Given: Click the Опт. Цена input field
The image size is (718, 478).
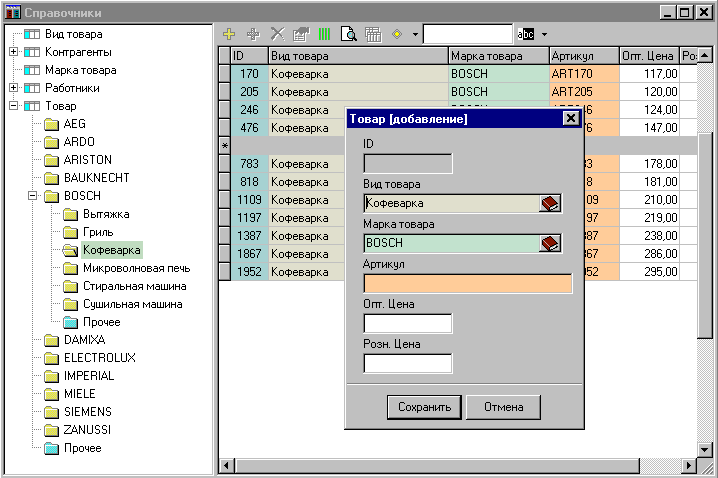Looking at the screenshot, I should (x=408, y=323).
